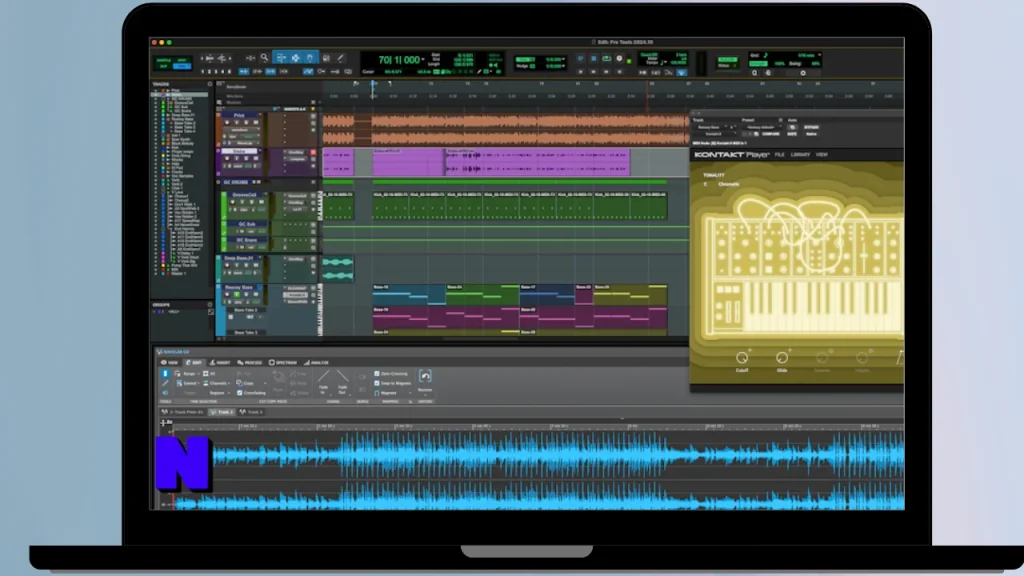The image size is (1024, 576).
Task: Select the WaveLab pen tool
Action: 165,383
